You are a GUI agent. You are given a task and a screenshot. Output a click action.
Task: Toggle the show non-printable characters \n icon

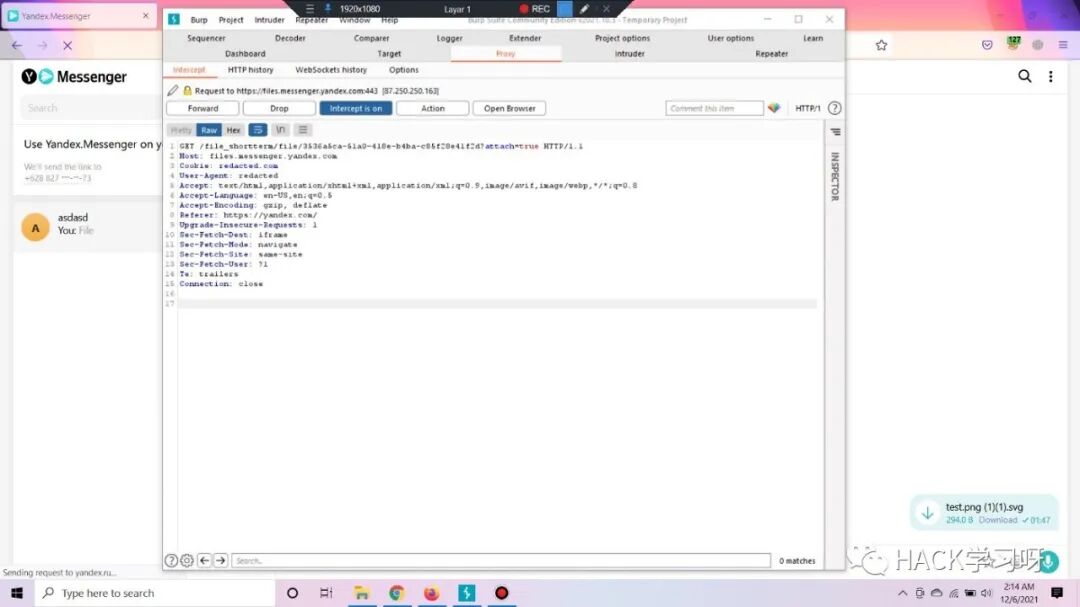click(280, 130)
